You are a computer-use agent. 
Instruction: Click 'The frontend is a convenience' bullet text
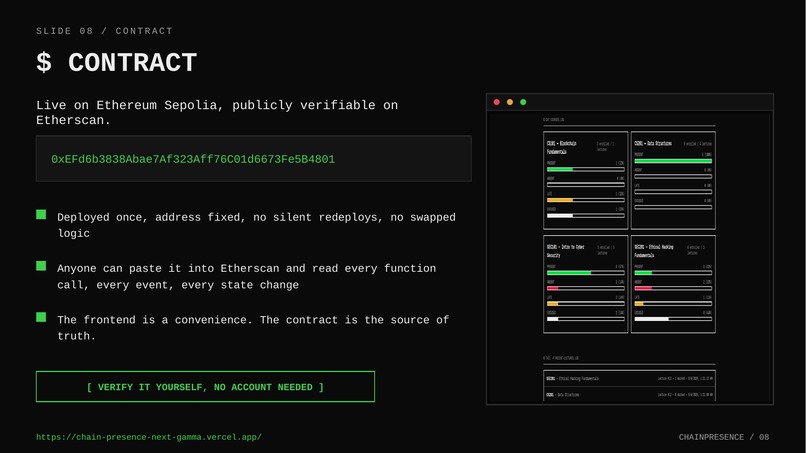click(253, 328)
